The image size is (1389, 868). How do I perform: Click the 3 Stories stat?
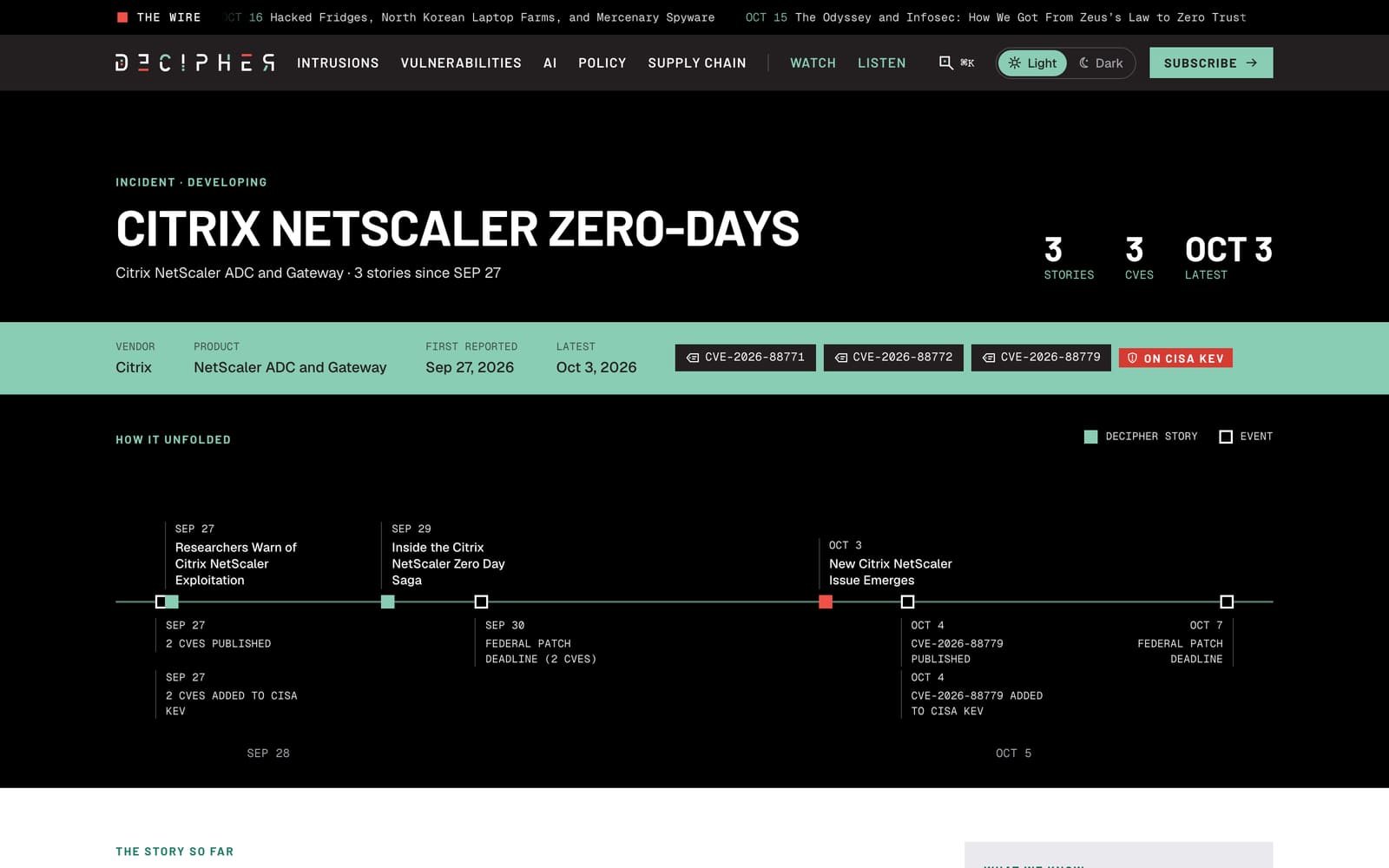[1069, 257]
